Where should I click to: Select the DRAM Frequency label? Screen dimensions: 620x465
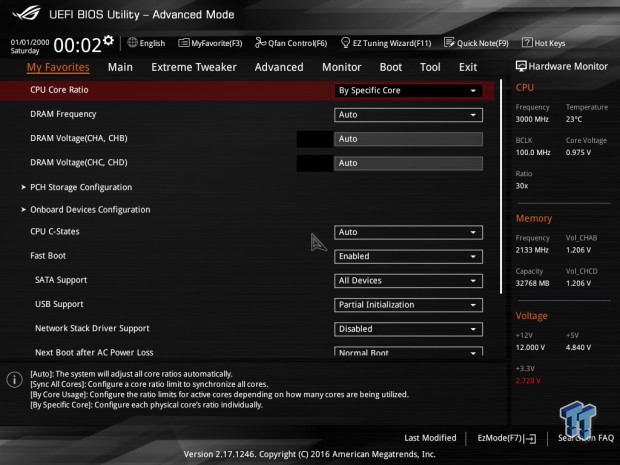[63, 114]
